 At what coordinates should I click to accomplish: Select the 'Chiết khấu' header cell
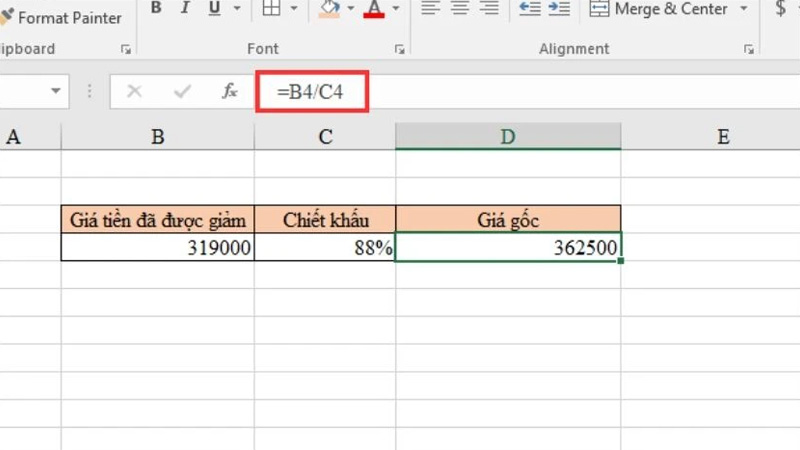click(x=325, y=219)
